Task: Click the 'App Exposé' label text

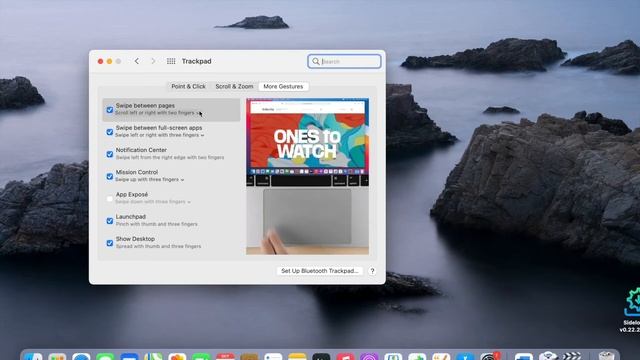Action: click(x=132, y=194)
